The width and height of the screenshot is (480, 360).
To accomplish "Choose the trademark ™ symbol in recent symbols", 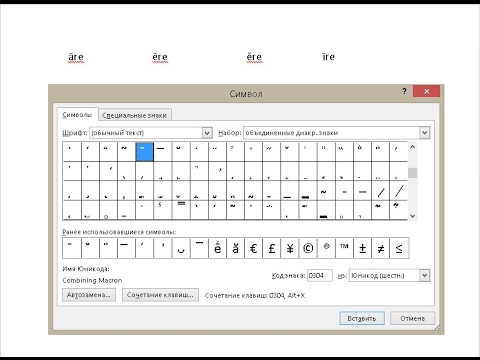I will pyautogui.click(x=344, y=248).
